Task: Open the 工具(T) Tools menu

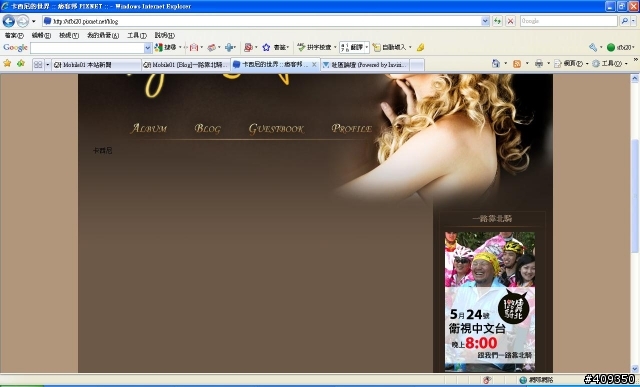Action: [137, 36]
